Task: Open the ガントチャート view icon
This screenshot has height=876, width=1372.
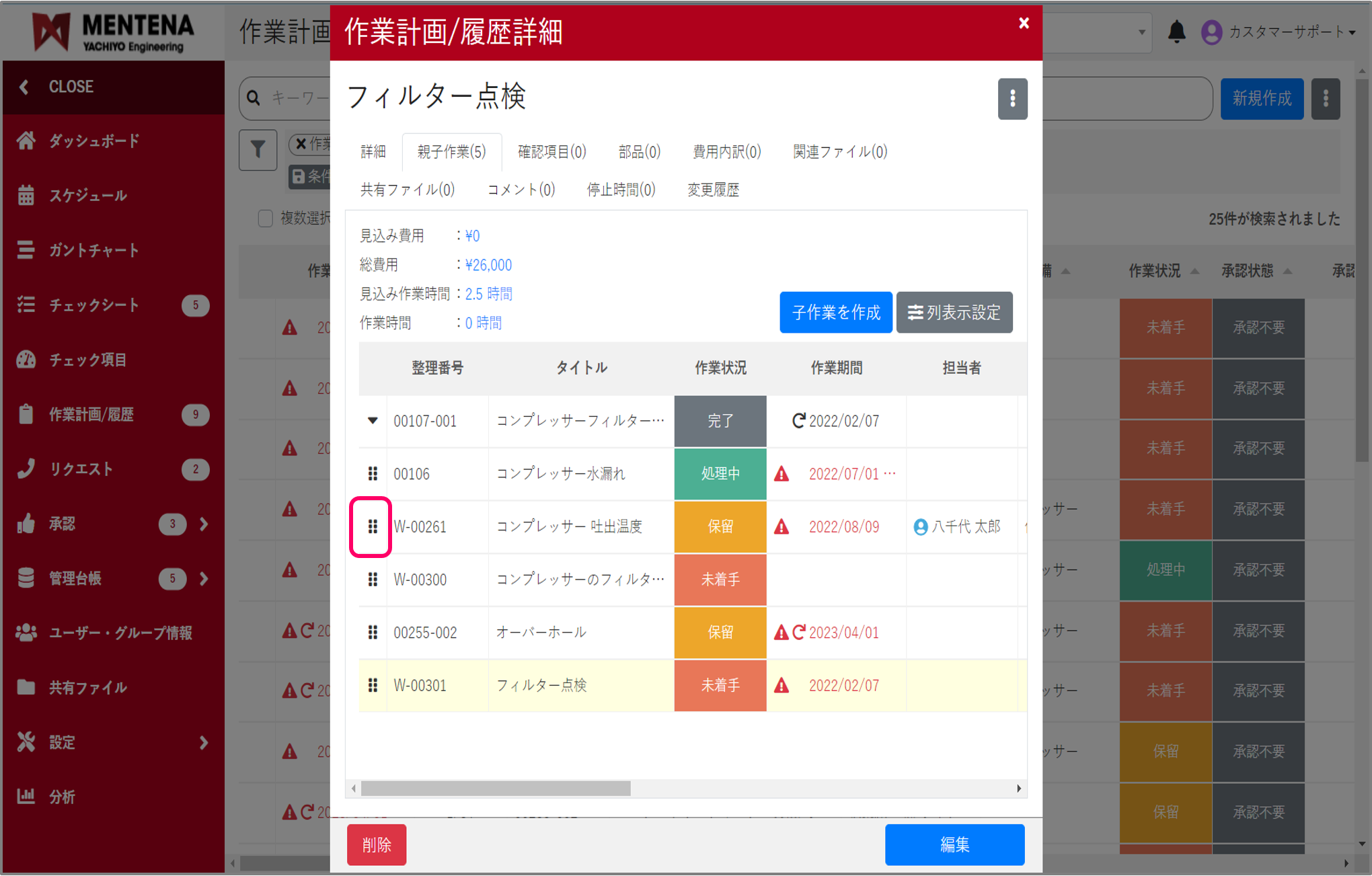Action: (x=26, y=249)
